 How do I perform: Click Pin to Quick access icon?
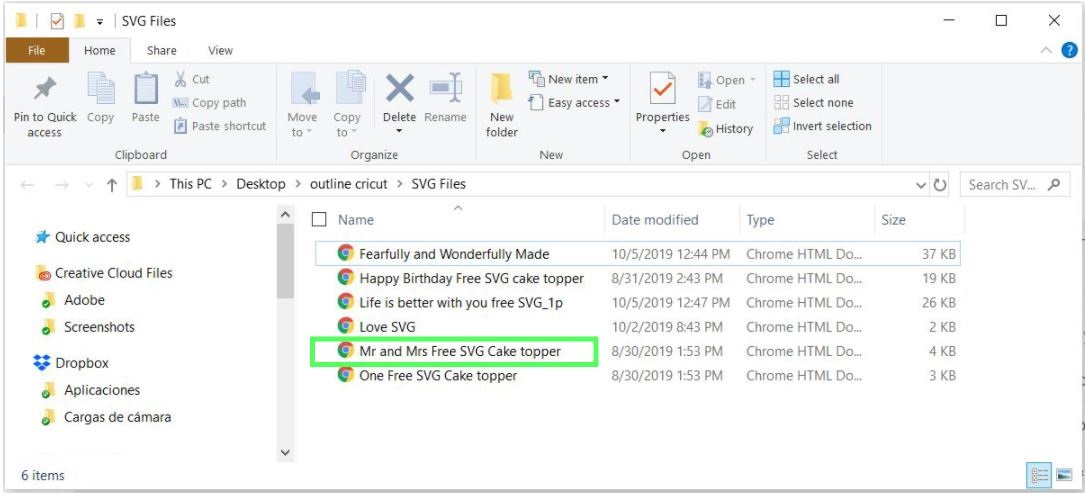coord(45,89)
